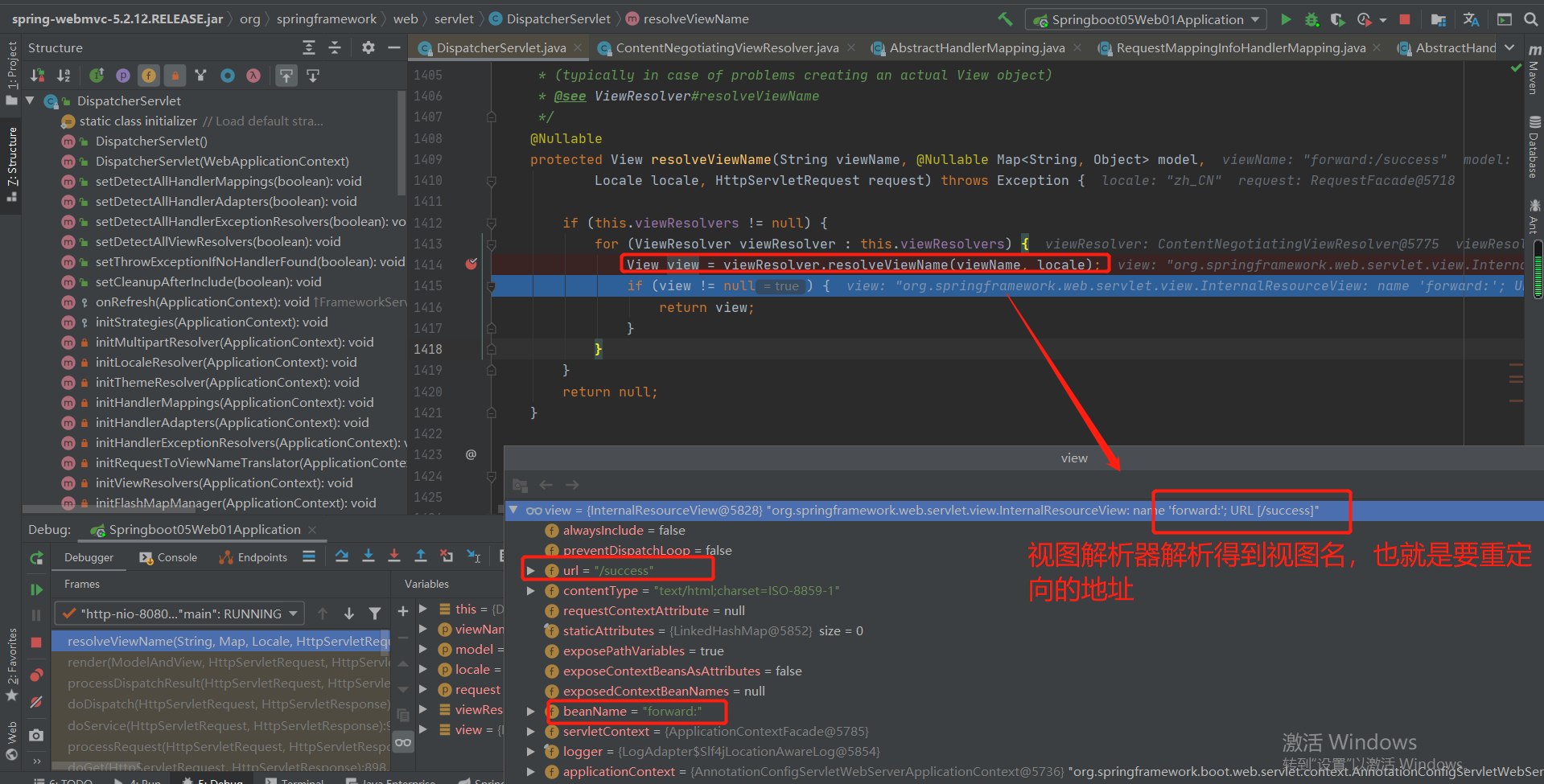
Task: Open the 2: Favorites tool window
Action: click(11, 665)
